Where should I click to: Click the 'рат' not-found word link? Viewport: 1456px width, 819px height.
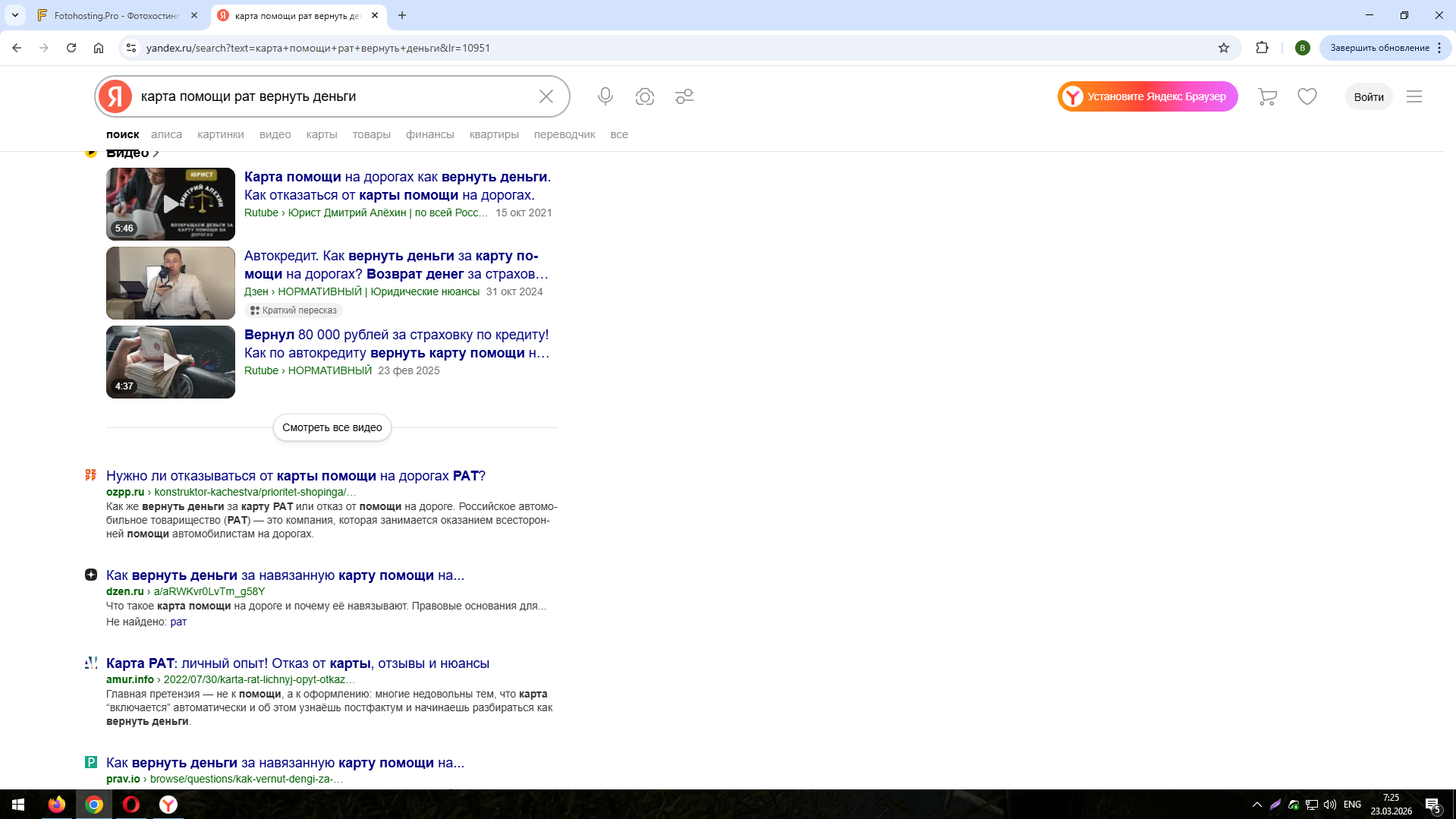[x=178, y=622]
